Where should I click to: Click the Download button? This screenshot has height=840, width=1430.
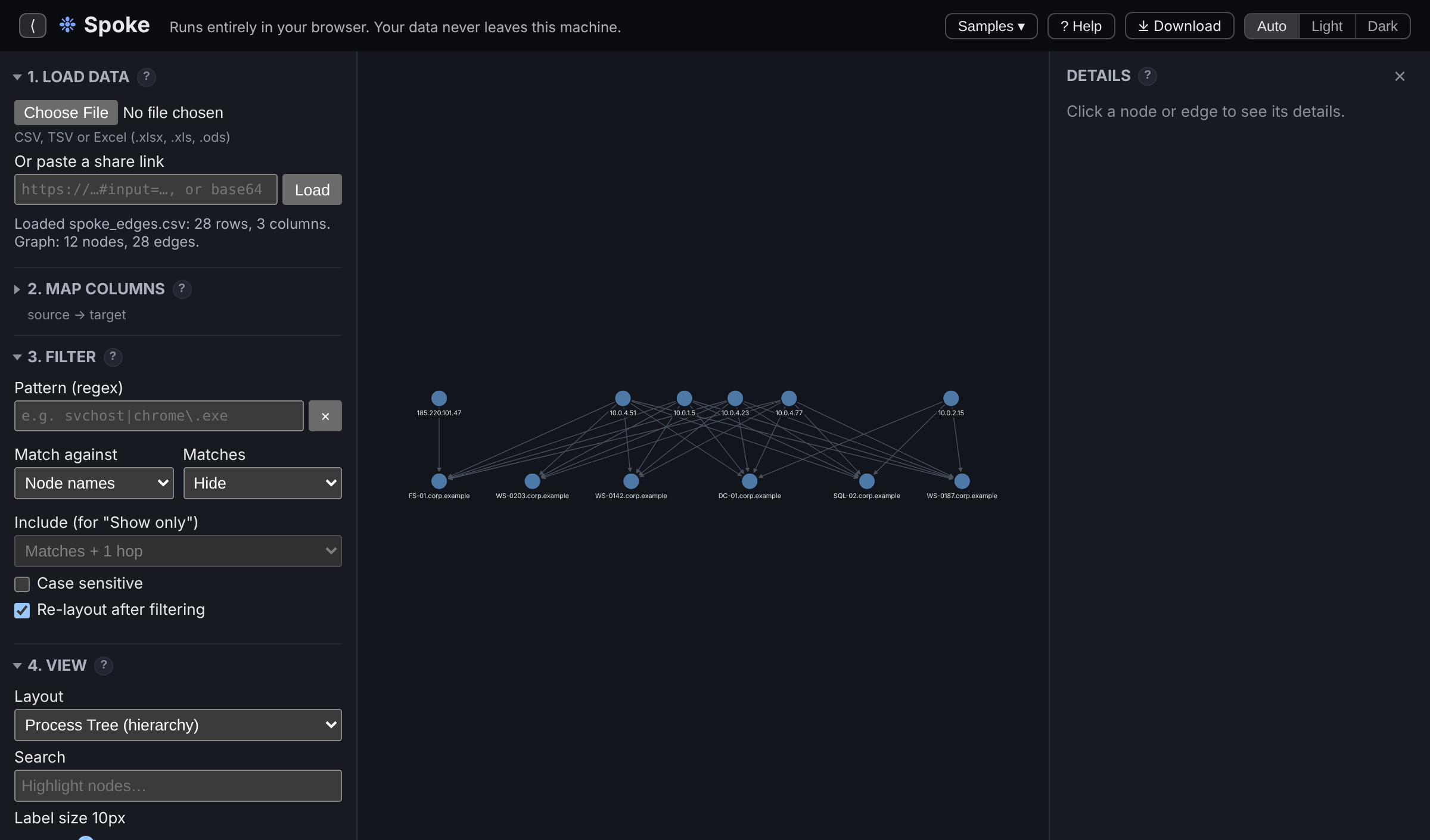(x=1179, y=26)
